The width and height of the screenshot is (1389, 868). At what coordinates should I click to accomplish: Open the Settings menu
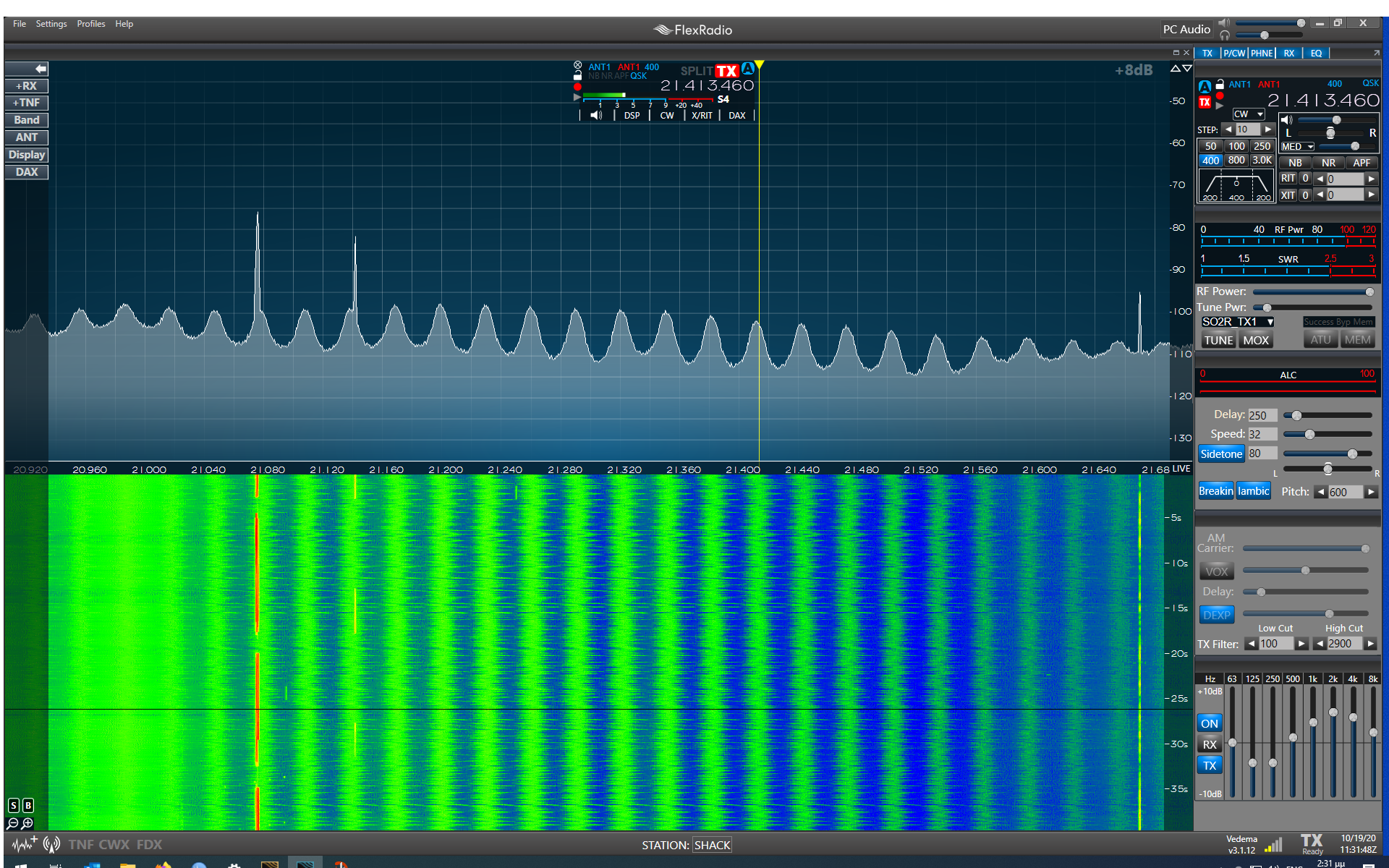(51, 24)
